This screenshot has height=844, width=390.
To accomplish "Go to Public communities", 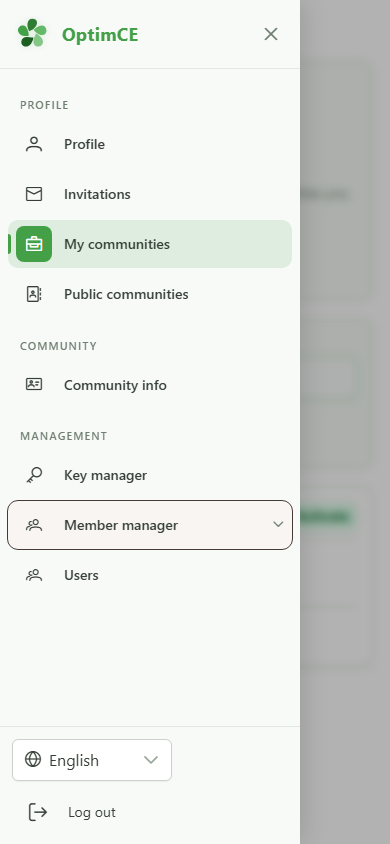I will (x=150, y=294).
